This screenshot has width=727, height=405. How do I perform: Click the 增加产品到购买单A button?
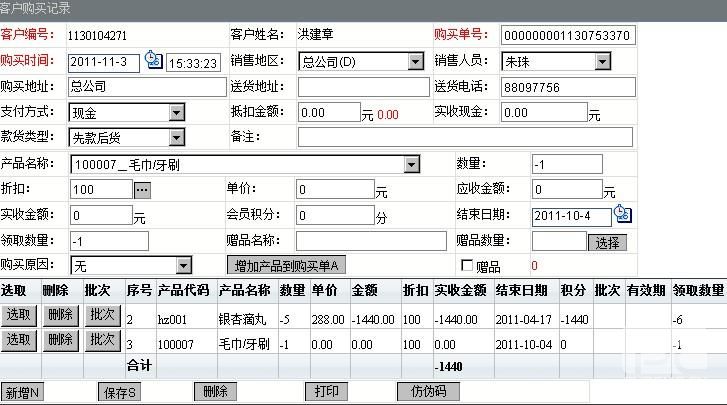[288, 265]
